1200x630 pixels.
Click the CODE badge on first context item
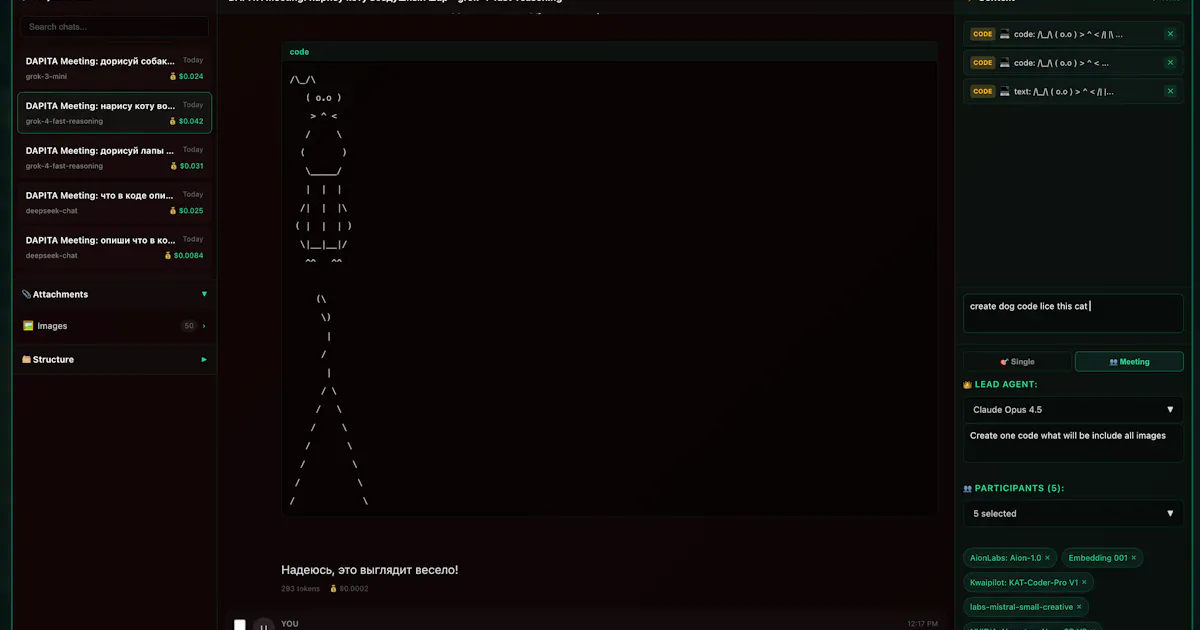pos(982,34)
